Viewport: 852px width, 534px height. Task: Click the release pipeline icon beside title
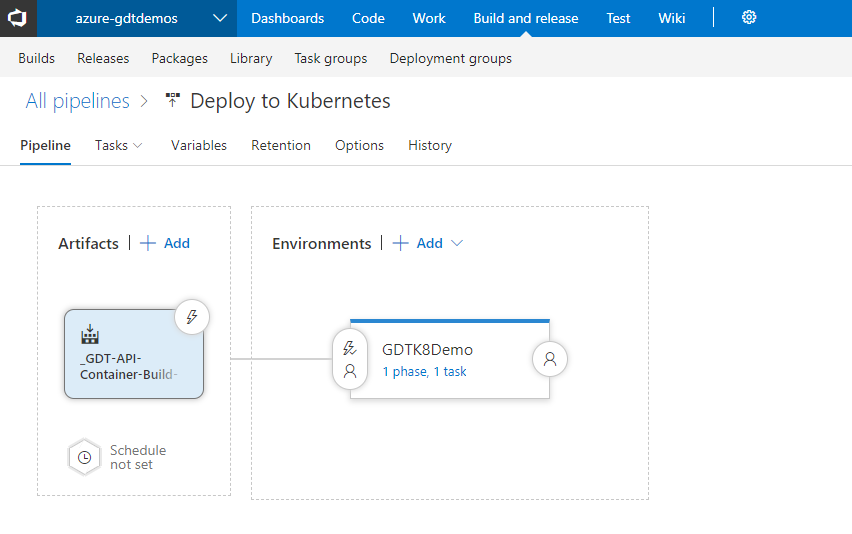pos(173,100)
